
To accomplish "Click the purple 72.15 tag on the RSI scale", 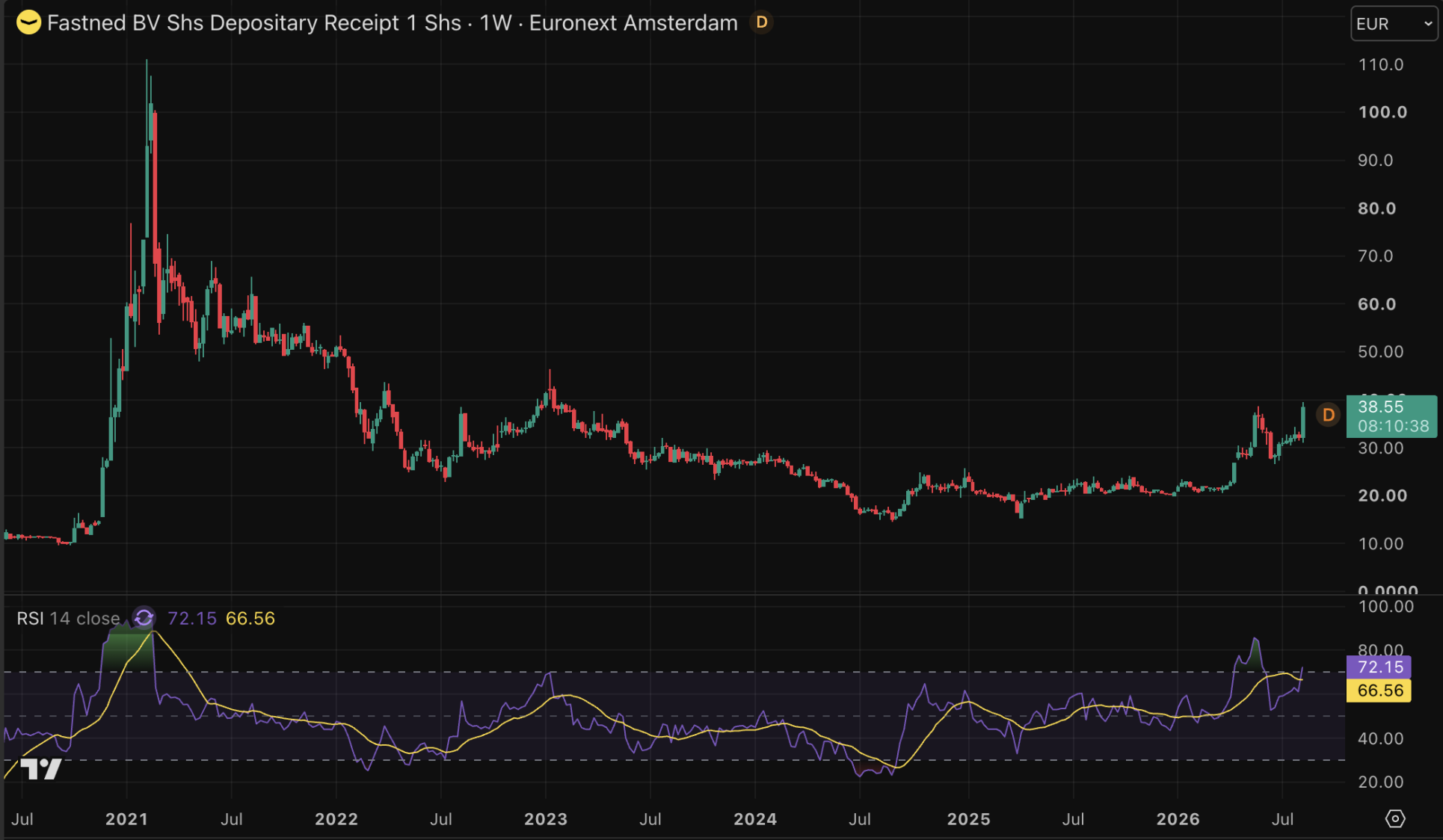I will (1379, 667).
